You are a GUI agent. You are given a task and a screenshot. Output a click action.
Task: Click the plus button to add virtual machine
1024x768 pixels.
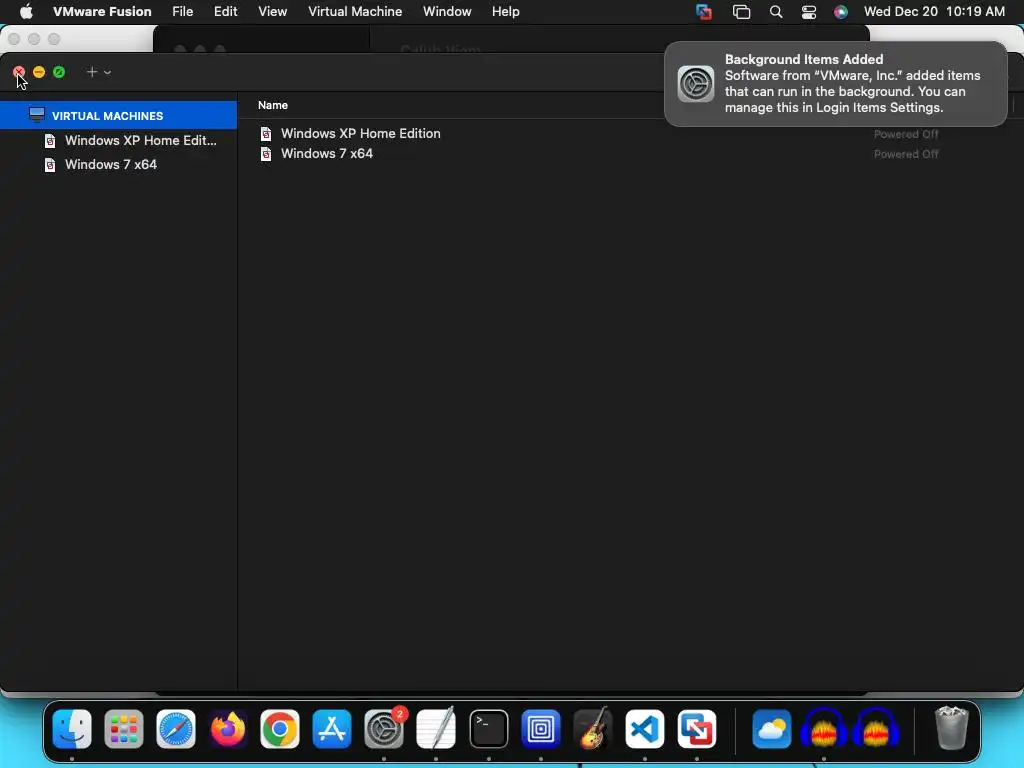92,72
